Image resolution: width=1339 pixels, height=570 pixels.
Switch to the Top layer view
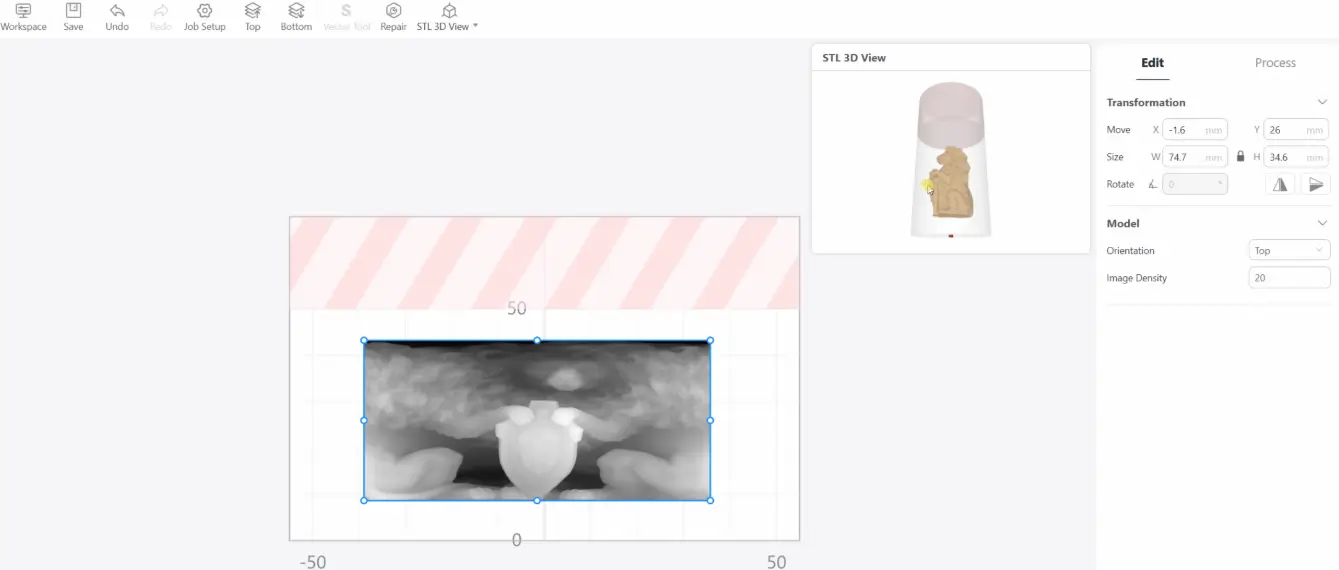point(253,17)
